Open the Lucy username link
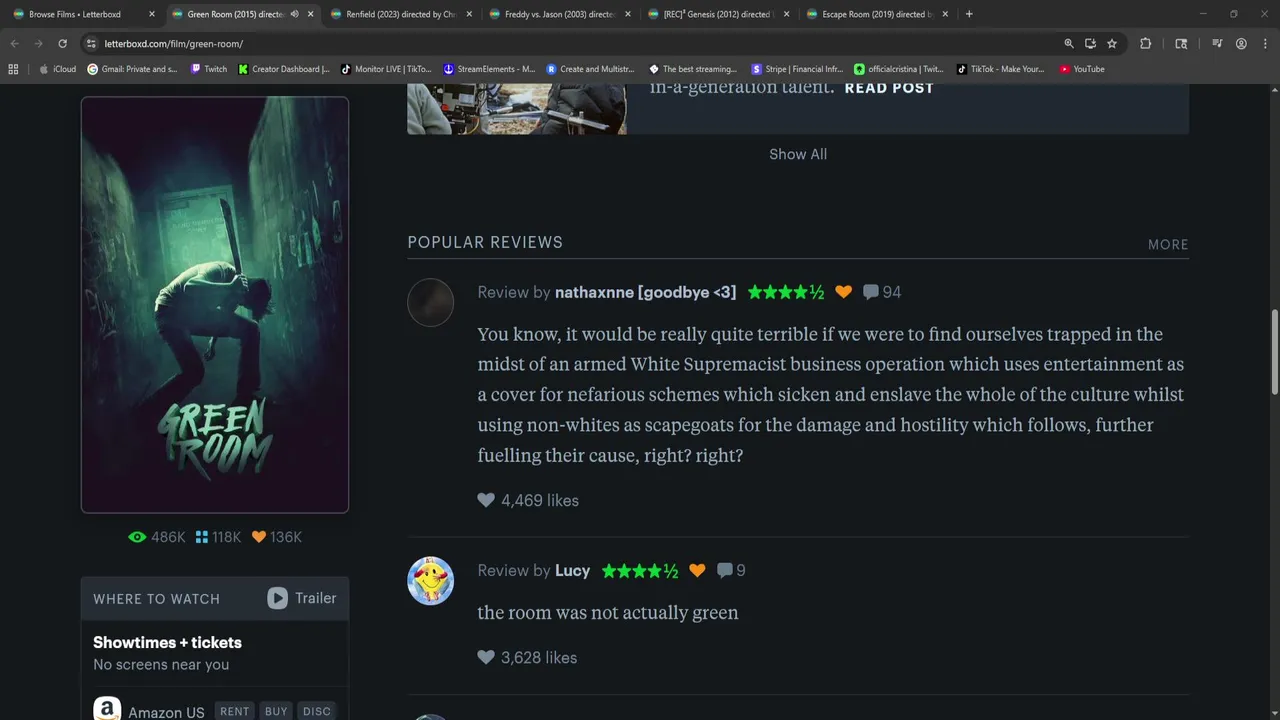 pyautogui.click(x=572, y=570)
